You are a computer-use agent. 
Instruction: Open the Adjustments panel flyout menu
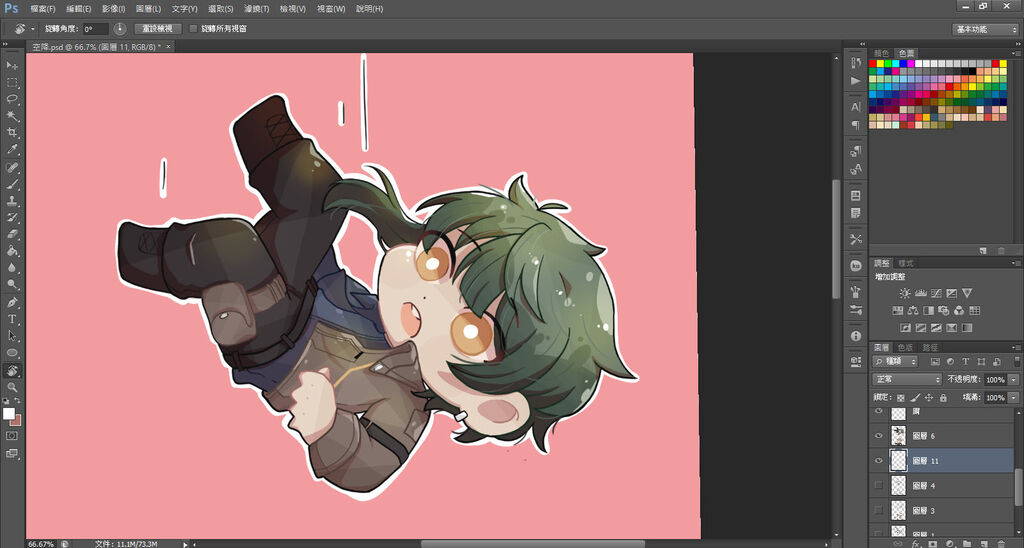pyautogui.click(x=1017, y=263)
